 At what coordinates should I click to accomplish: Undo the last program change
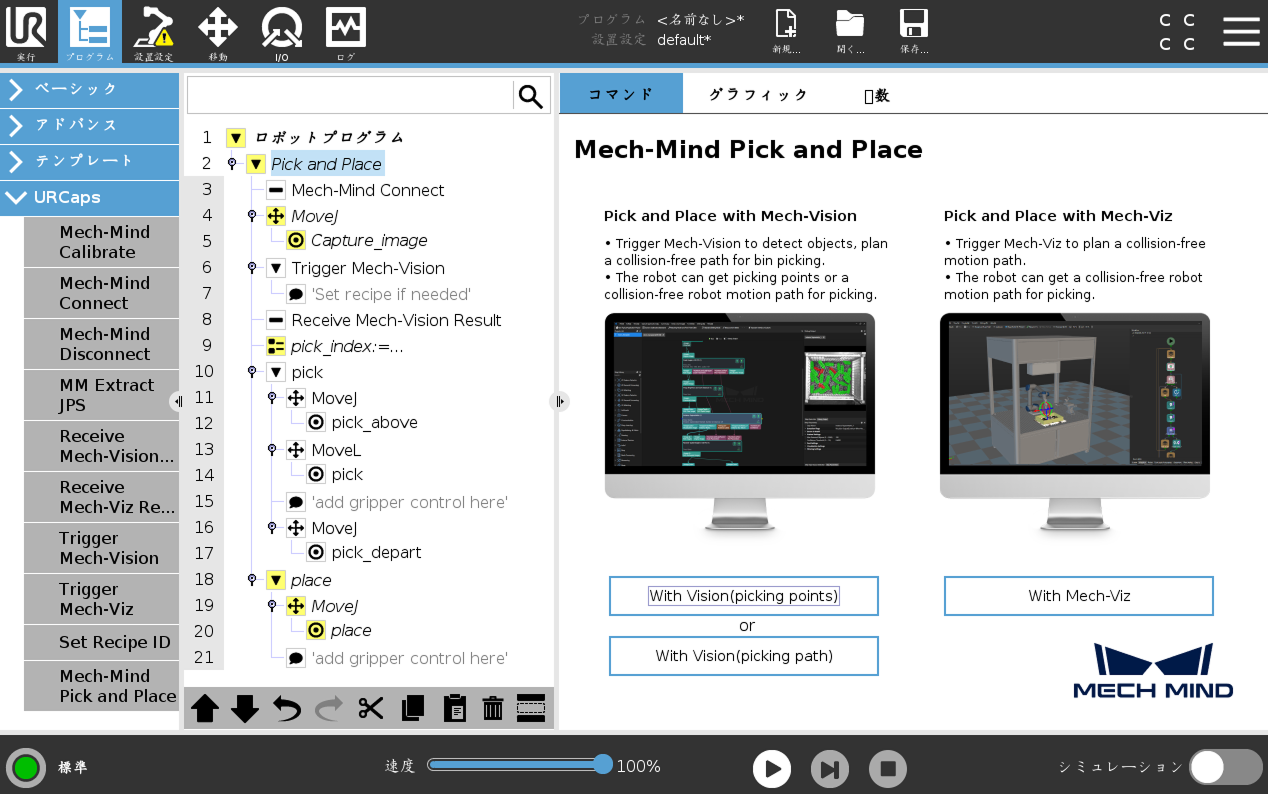click(x=287, y=708)
